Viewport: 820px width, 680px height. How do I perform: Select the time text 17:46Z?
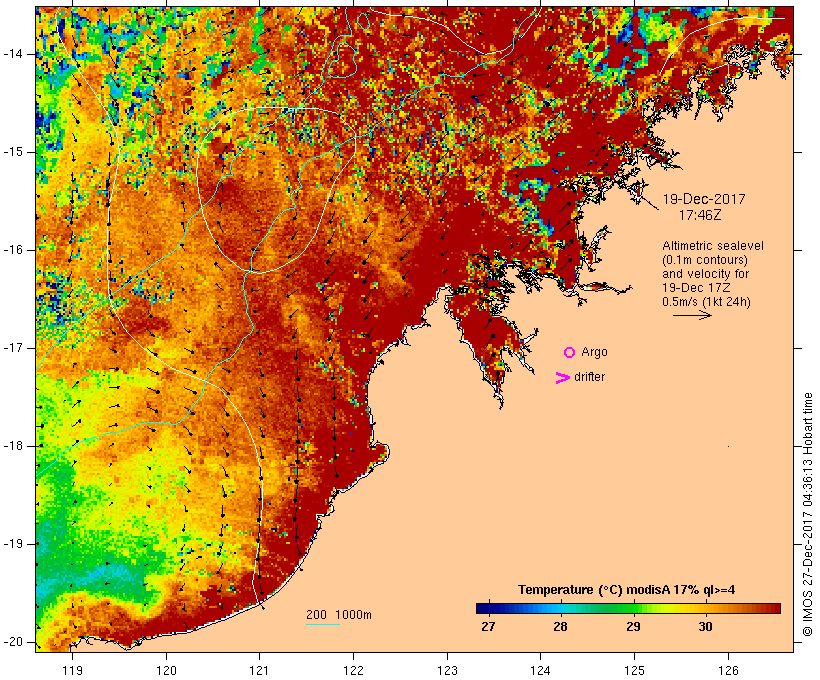click(700, 215)
